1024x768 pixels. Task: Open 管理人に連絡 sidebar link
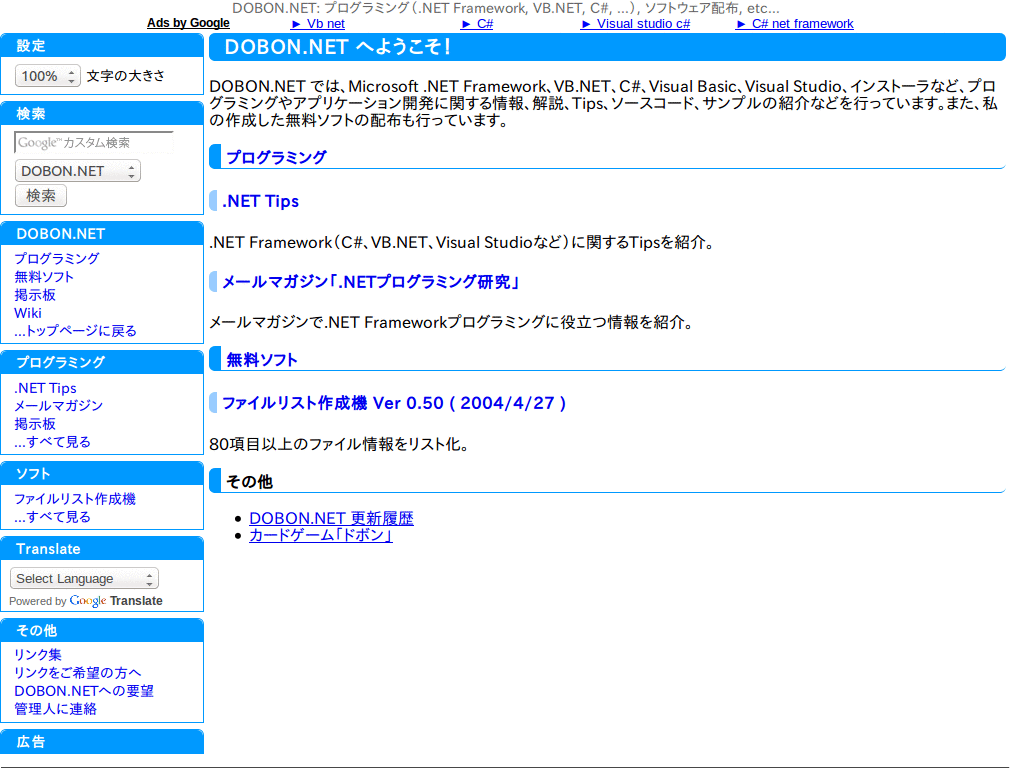[56, 709]
